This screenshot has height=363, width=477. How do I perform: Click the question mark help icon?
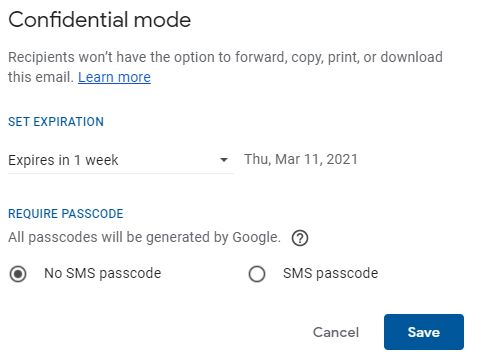300,238
